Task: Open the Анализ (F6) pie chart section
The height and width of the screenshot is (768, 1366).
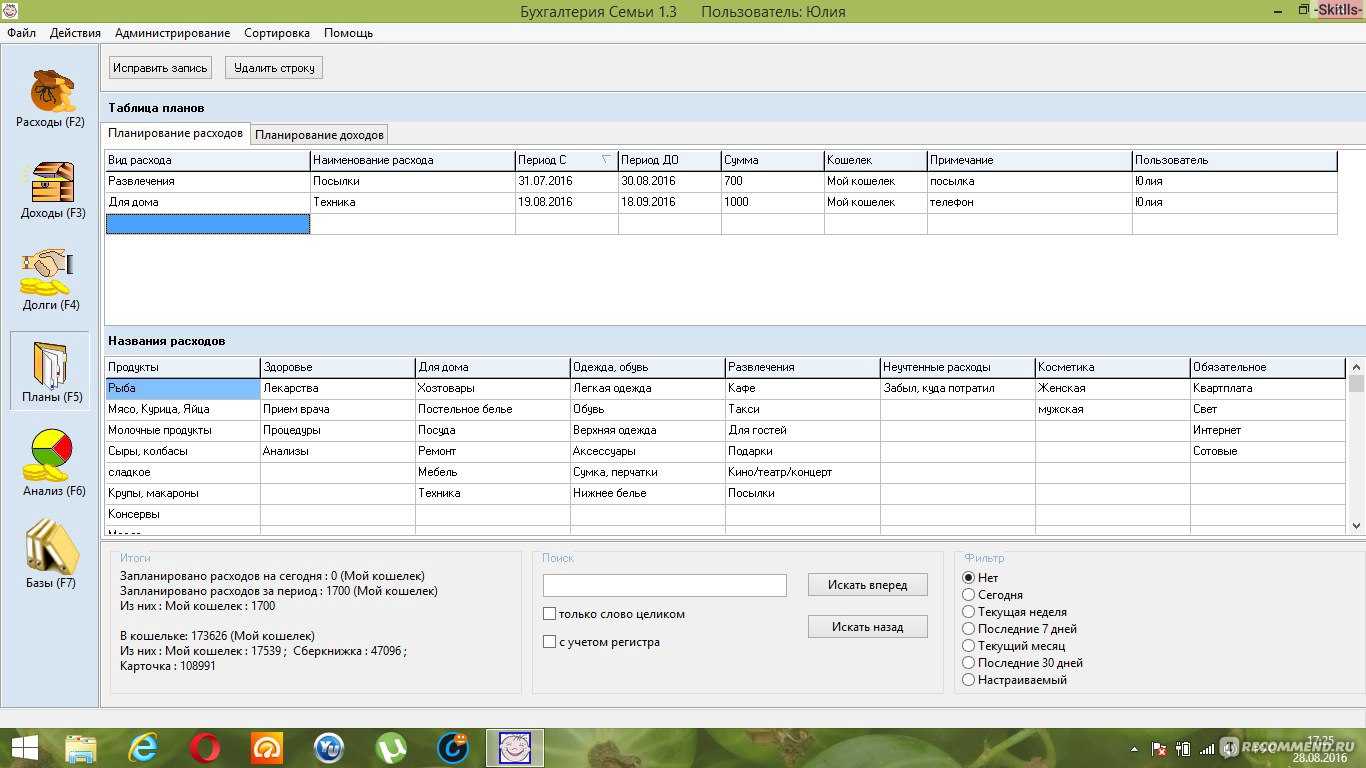Action: 54,463
